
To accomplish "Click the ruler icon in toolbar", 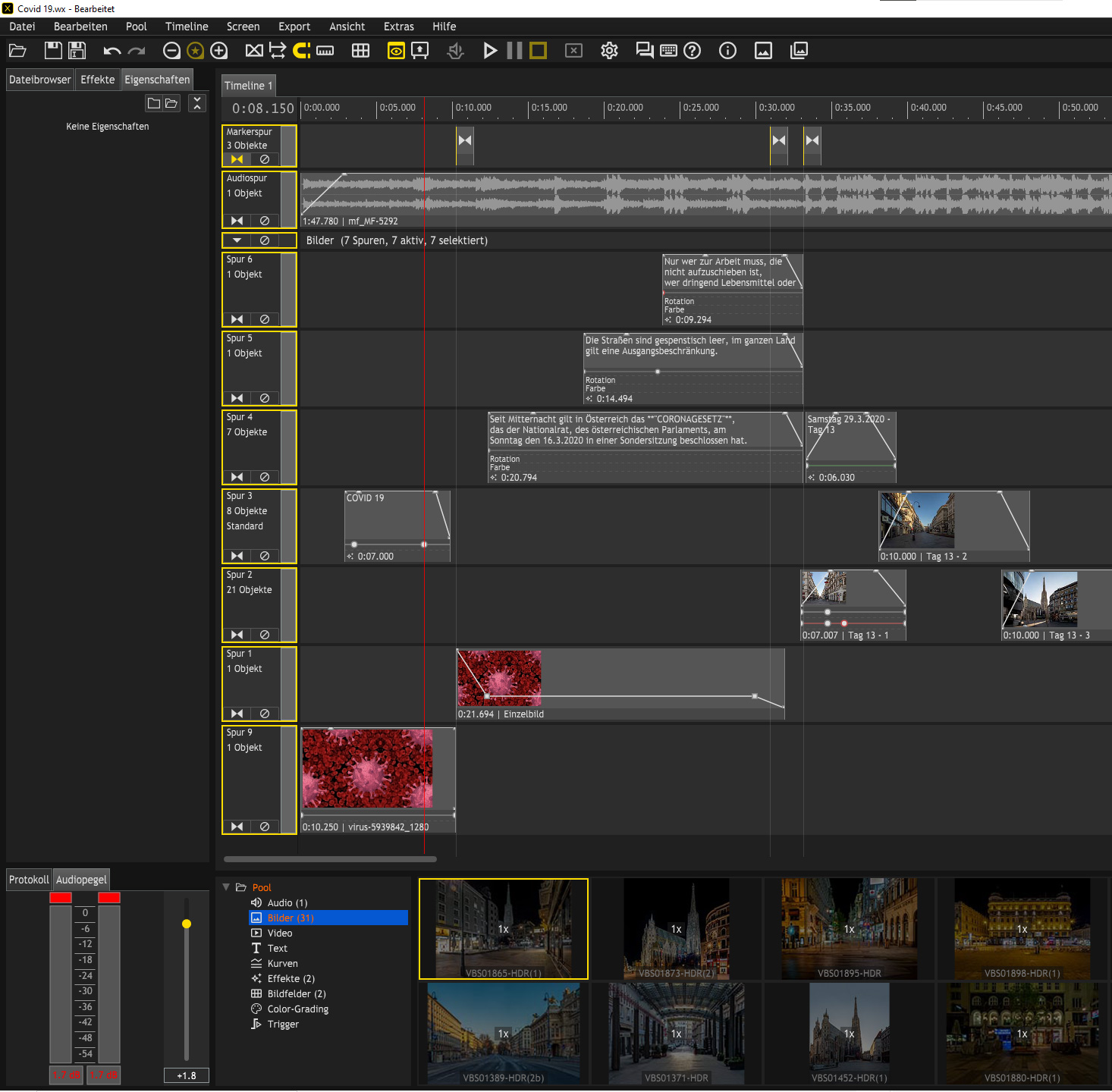I will point(325,51).
